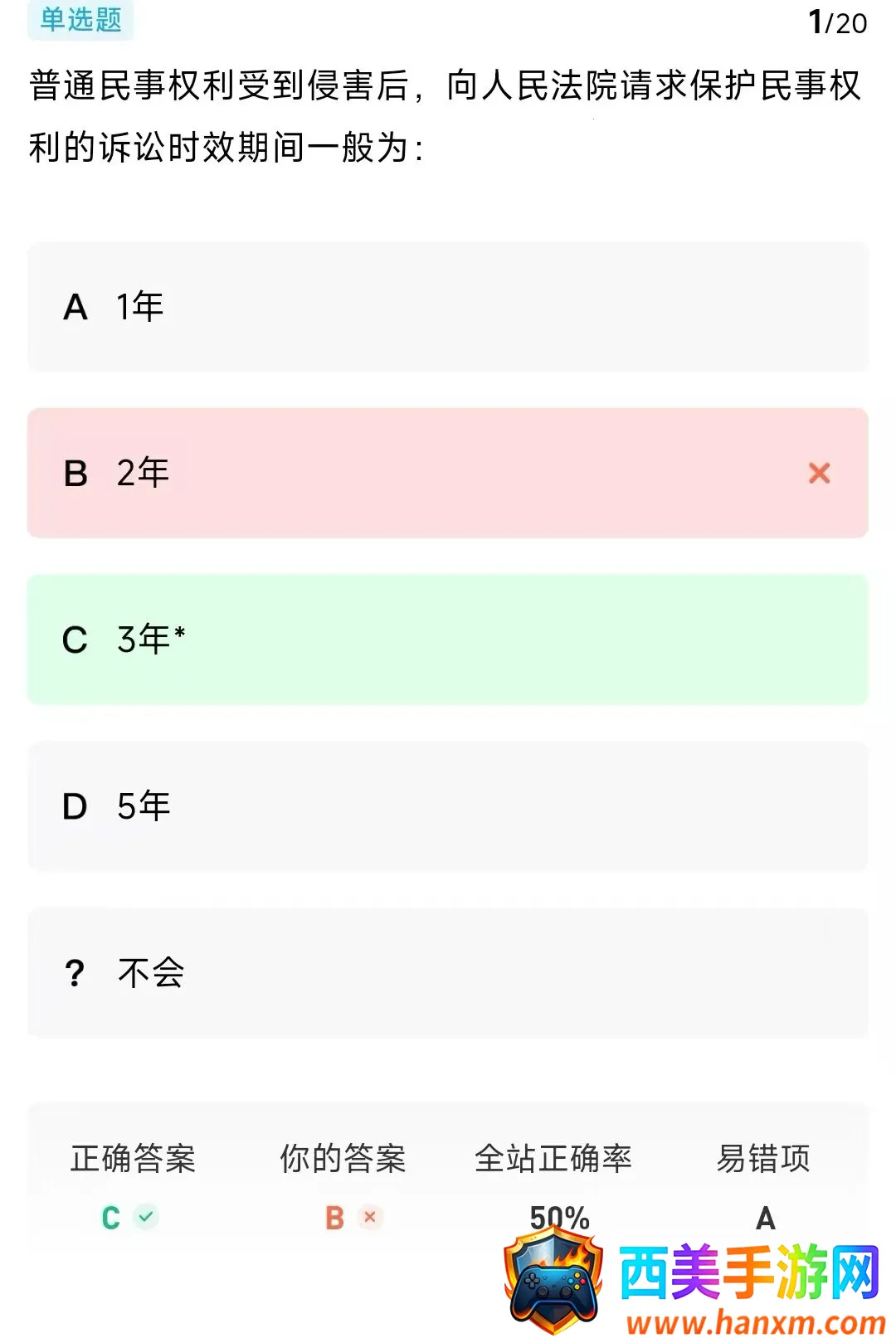This screenshot has height=1338, width=896.
Task: Click the 1/20 question counter
Action: click(x=837, y=22)
